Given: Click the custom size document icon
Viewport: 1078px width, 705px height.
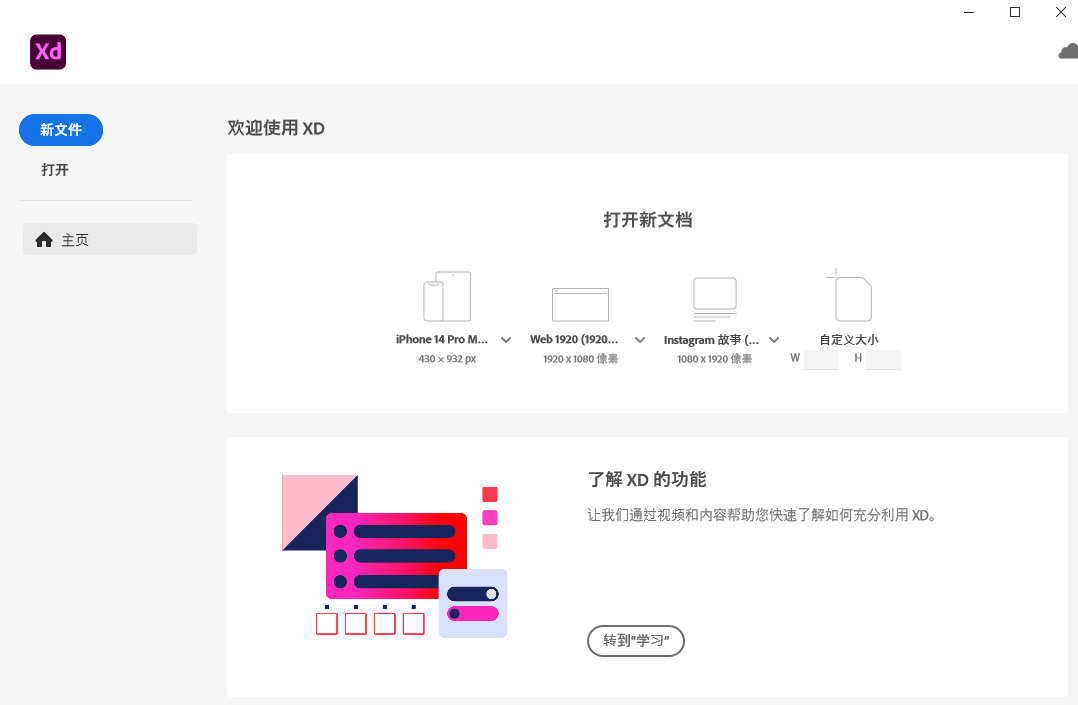Looking at the screenshot, I should [850, 296].
